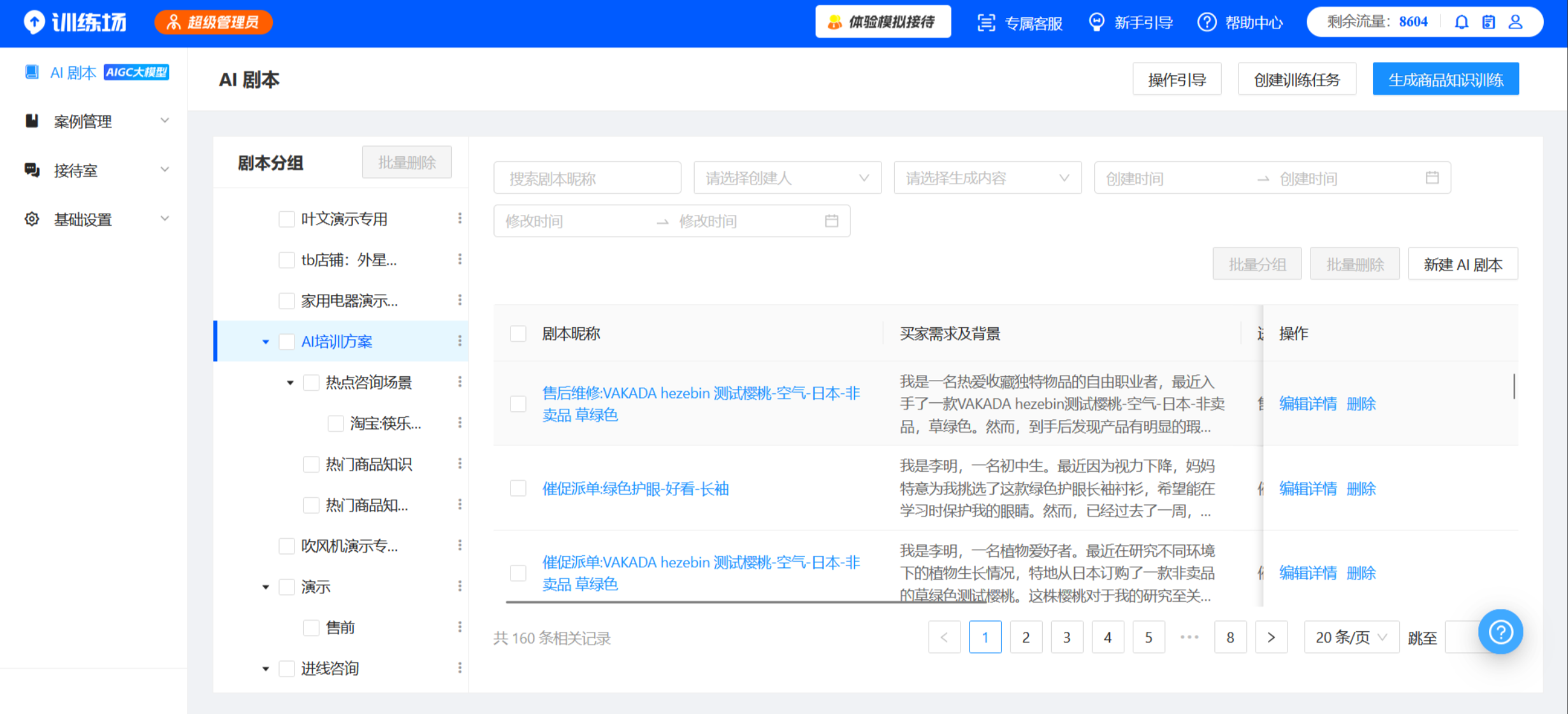Viewport: 1568px width, 714px height.
Task: Expand the 基础设置 sidebar menu
Action: tap(164, 219)
